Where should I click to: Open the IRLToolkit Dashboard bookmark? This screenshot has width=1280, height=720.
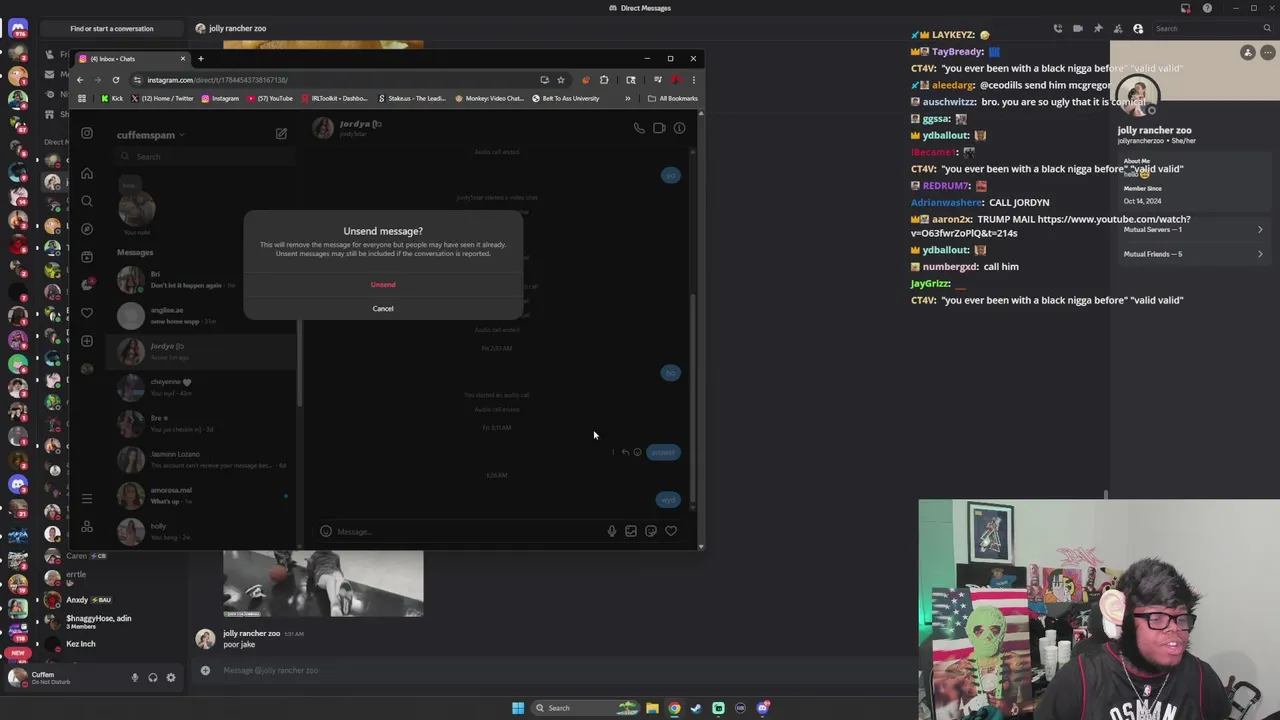point(334,99)
